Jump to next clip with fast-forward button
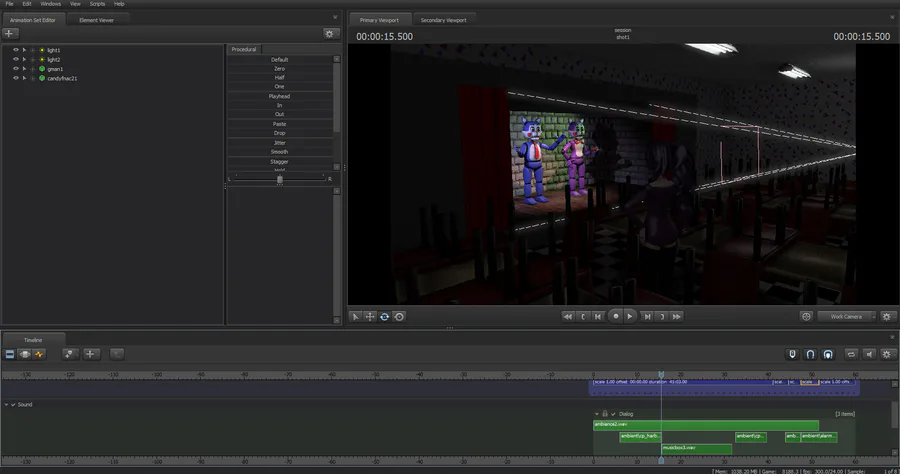This screenshot has width=900, height=474. pos(677,316)
